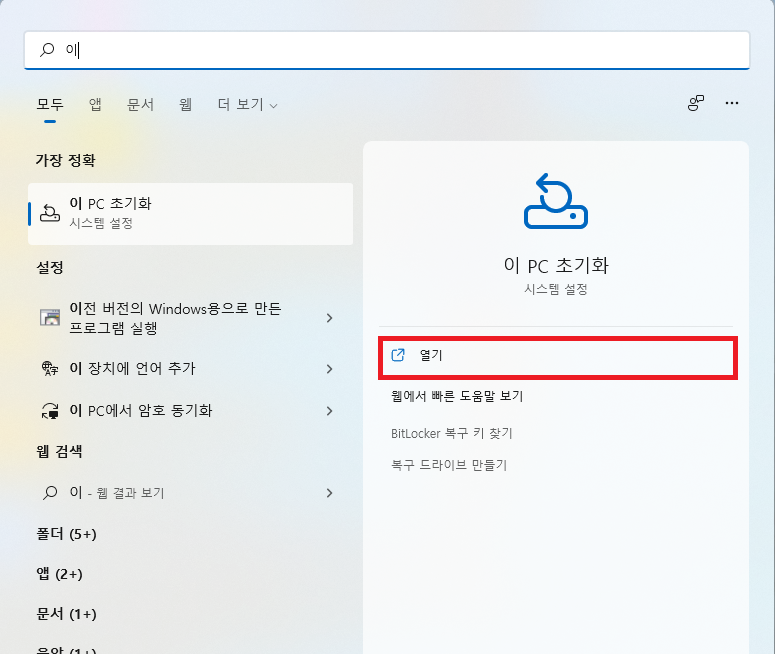Click the large reset PC icon in preview pane
This screenshot has height=654, width=775.
[x=556, y=201]
